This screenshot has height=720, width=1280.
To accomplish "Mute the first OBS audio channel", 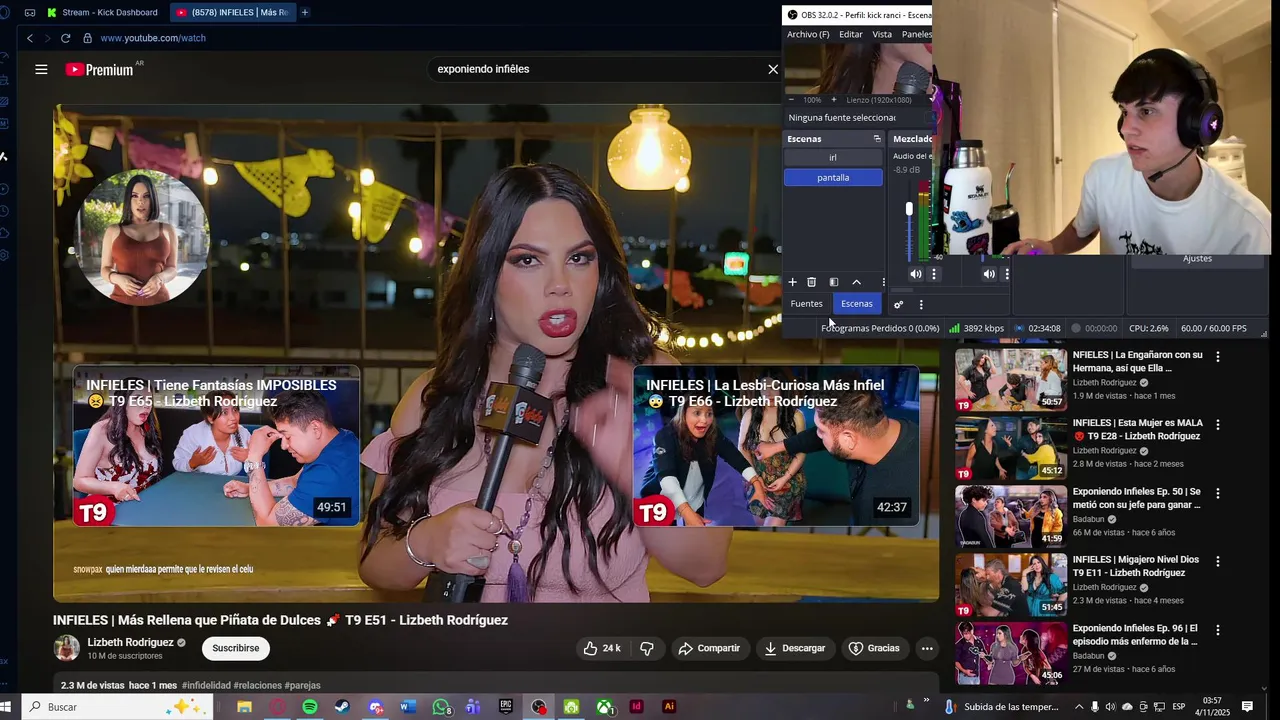I will pyautogui.click(x=915, y=274).
